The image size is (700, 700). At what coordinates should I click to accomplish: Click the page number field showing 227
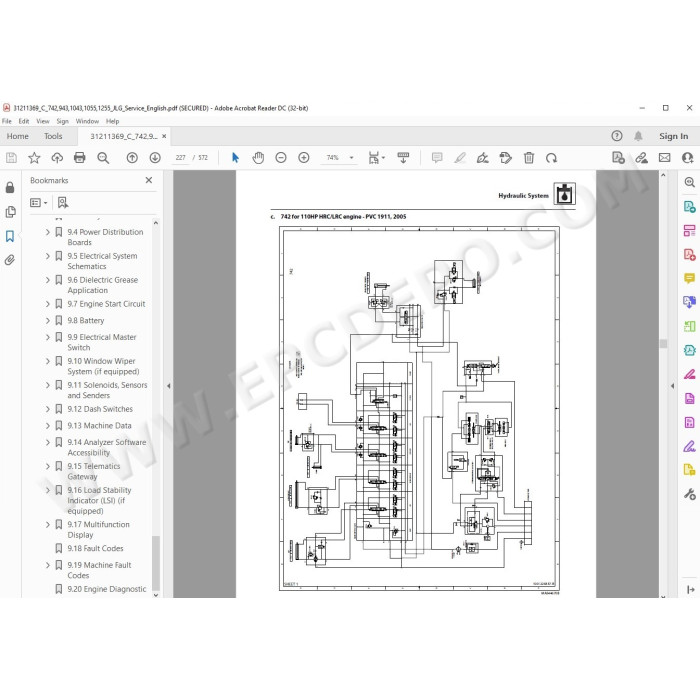pos(180,158)
